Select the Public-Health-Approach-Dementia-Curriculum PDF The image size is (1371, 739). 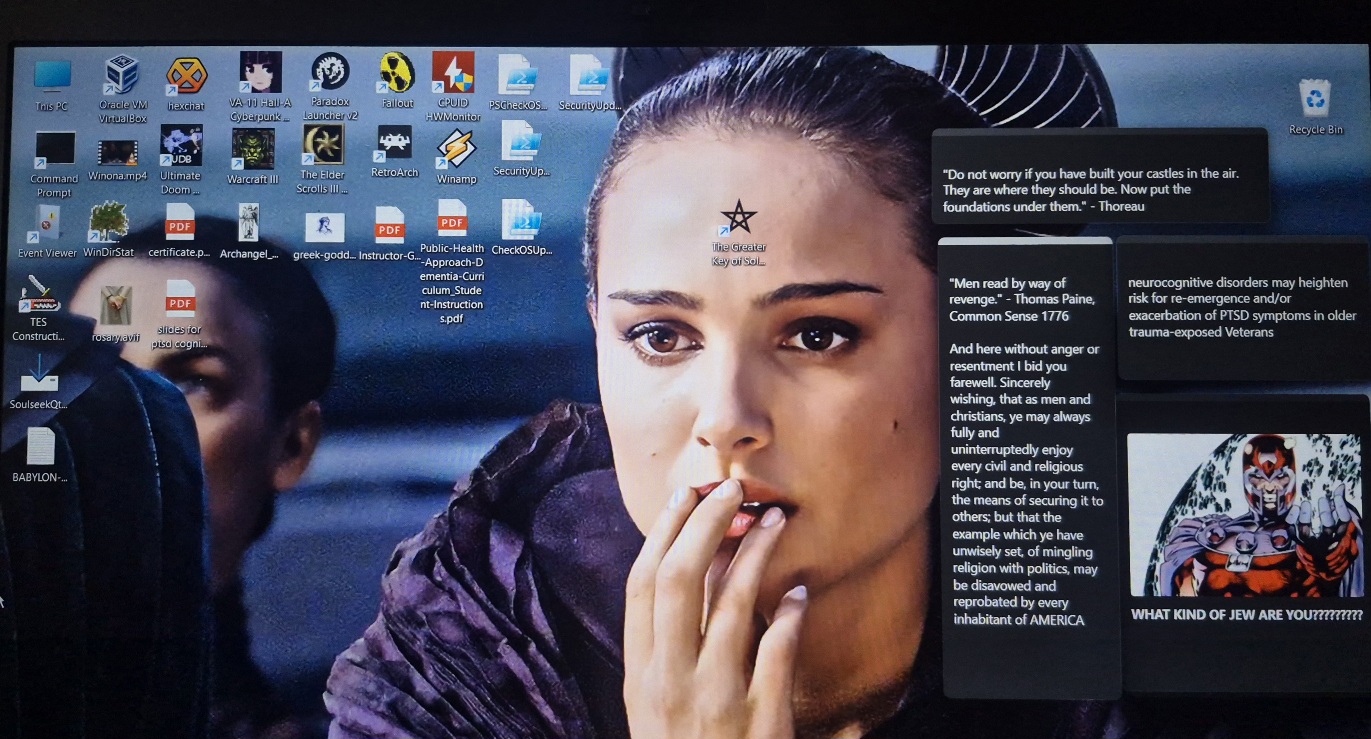[452, 261]
